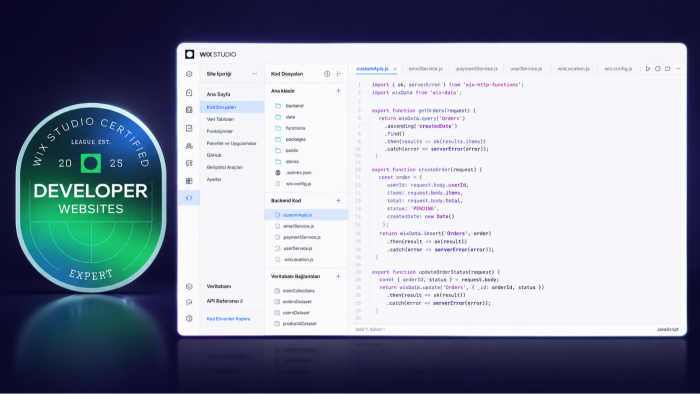Click the Site İçeriği panel heading
700x394 pixels.
pos(219,74)
